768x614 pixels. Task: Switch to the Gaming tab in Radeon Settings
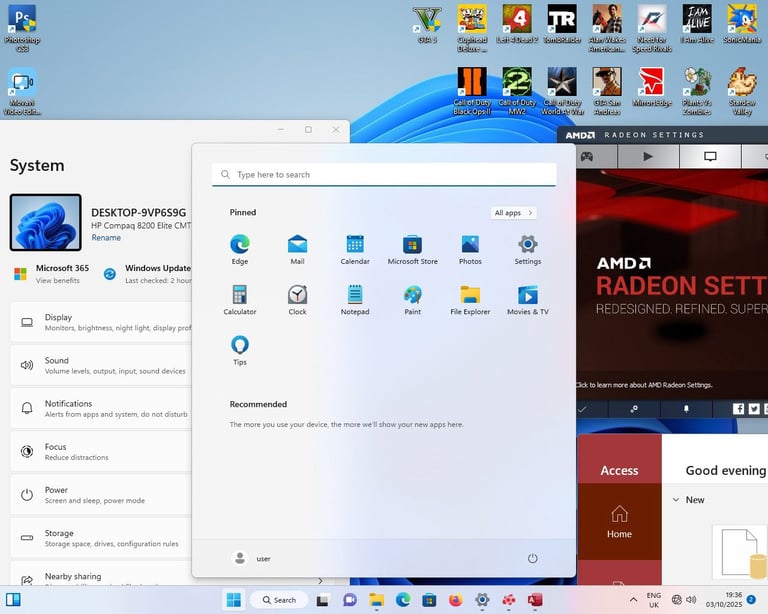coord(587,156)
